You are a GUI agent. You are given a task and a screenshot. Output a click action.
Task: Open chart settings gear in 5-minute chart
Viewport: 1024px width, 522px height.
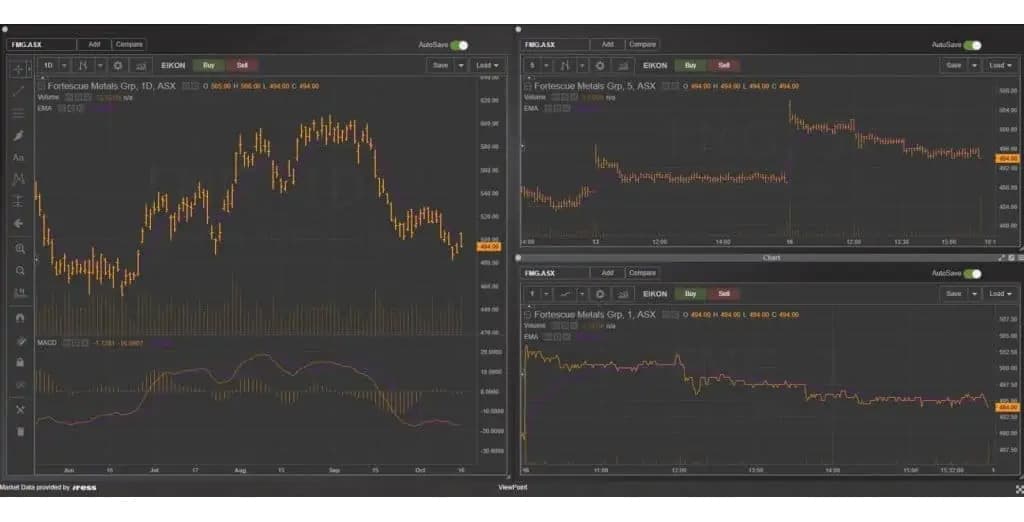tap(600, 65)
